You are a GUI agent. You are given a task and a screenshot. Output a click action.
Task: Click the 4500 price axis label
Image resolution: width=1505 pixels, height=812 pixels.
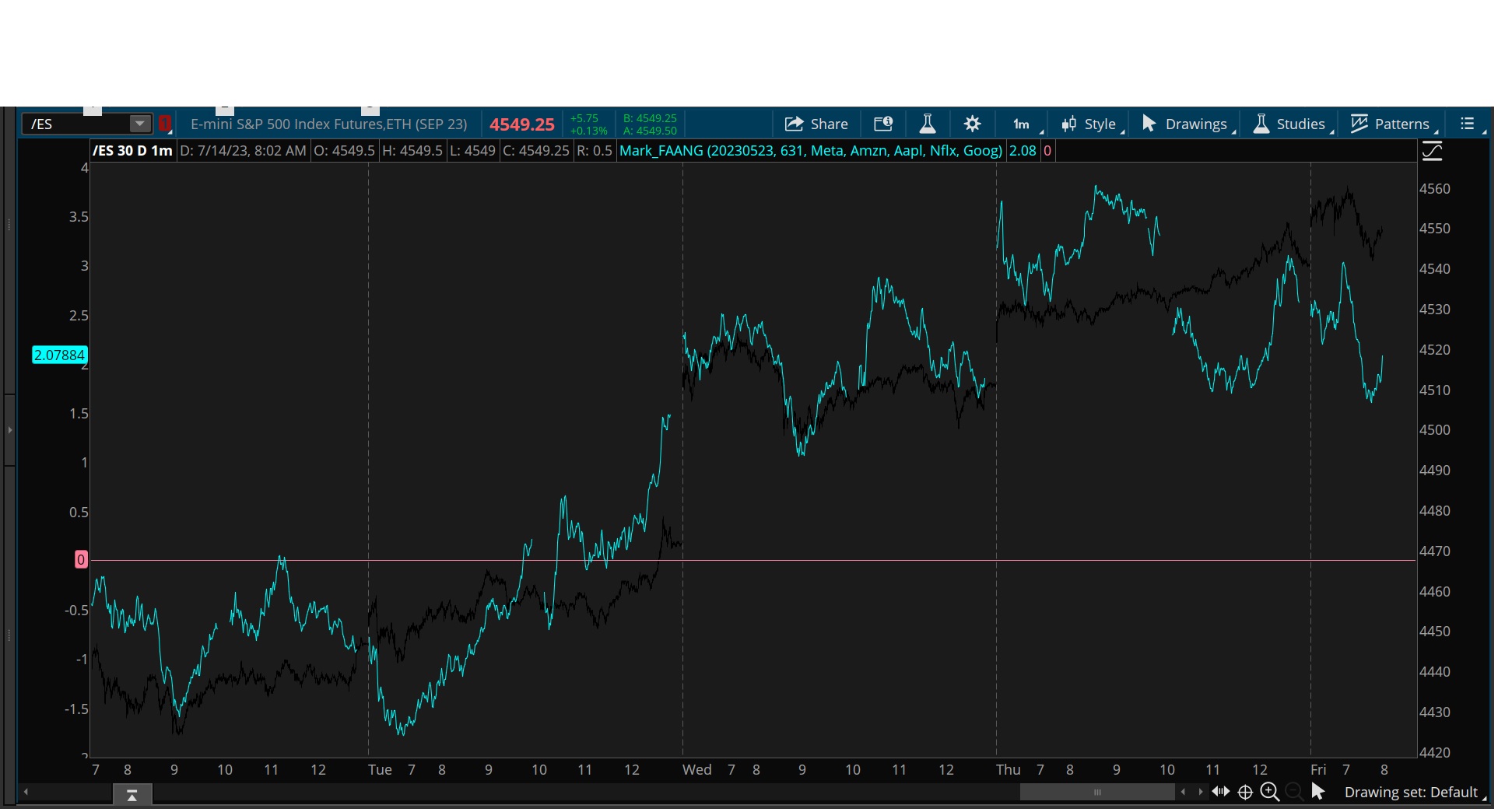[1435, 429]
